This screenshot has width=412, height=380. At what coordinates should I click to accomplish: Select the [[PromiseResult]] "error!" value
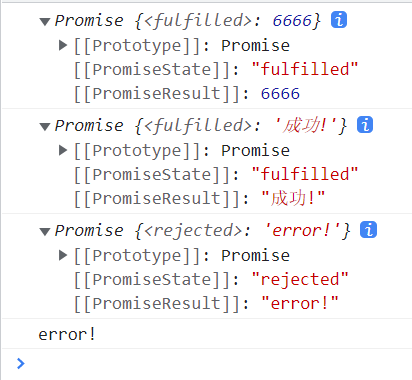pyautogui.click(x=299, y=304)
